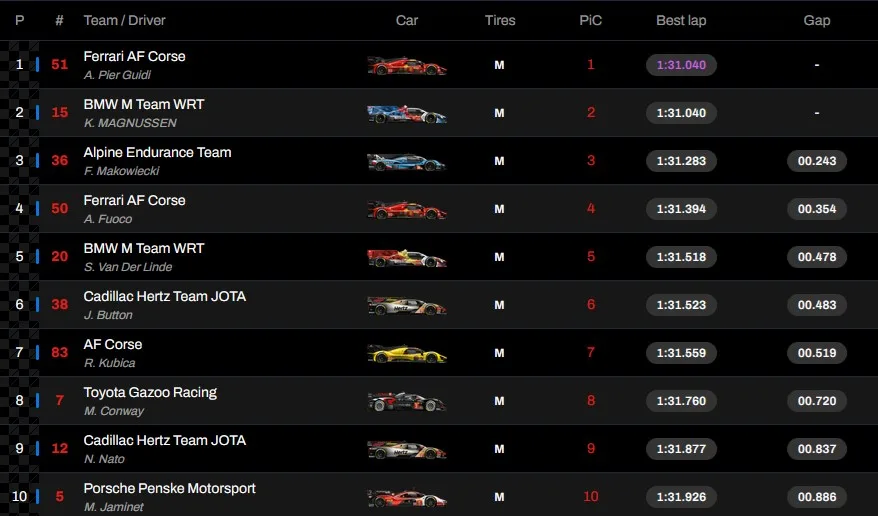The width and height of the screenshot is (878, 516).
Task: Select the #36 Alpine Endurance Team car icon
Action: 406,161
